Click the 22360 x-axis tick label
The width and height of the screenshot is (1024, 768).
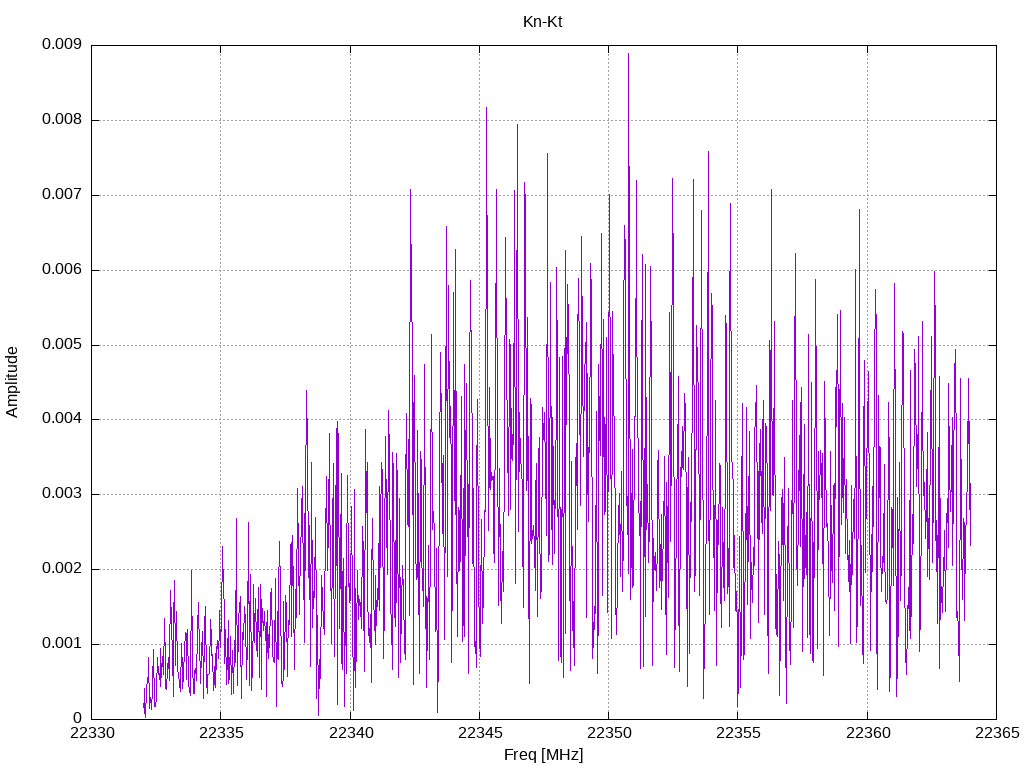tap(868, 733)
